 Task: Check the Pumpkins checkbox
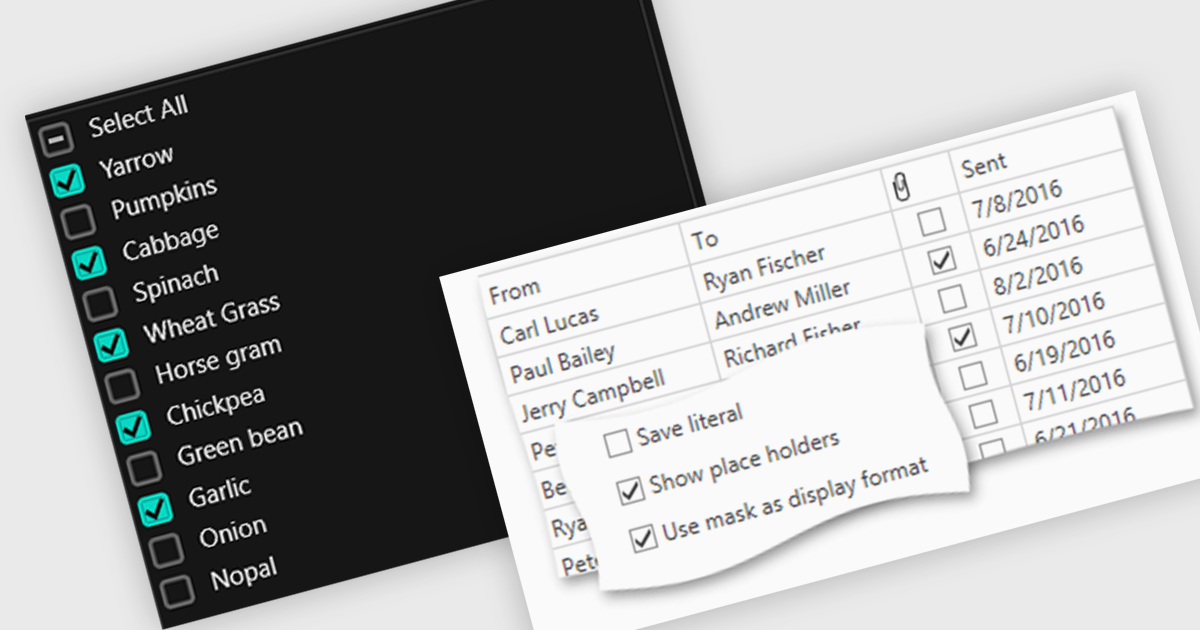point(78,221)
